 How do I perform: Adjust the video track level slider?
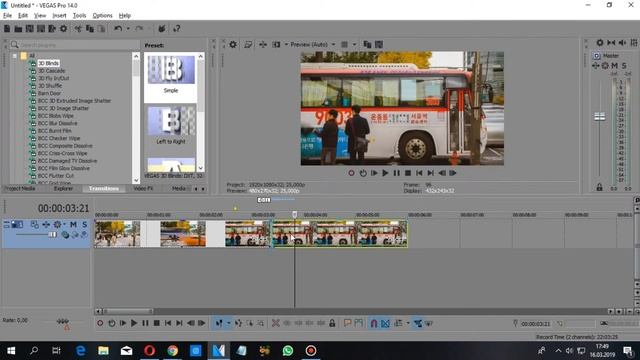coord(52,234)
